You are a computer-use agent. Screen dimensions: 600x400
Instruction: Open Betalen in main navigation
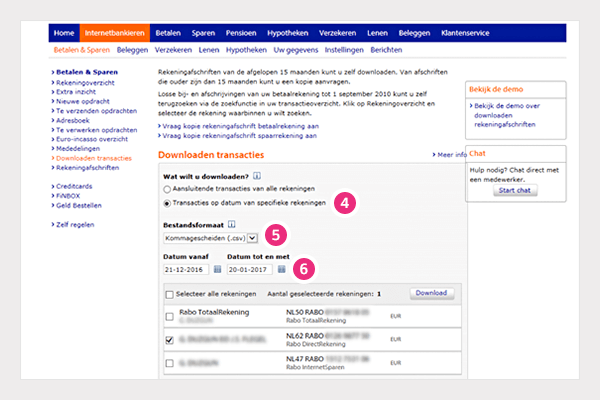click(168, 33)
